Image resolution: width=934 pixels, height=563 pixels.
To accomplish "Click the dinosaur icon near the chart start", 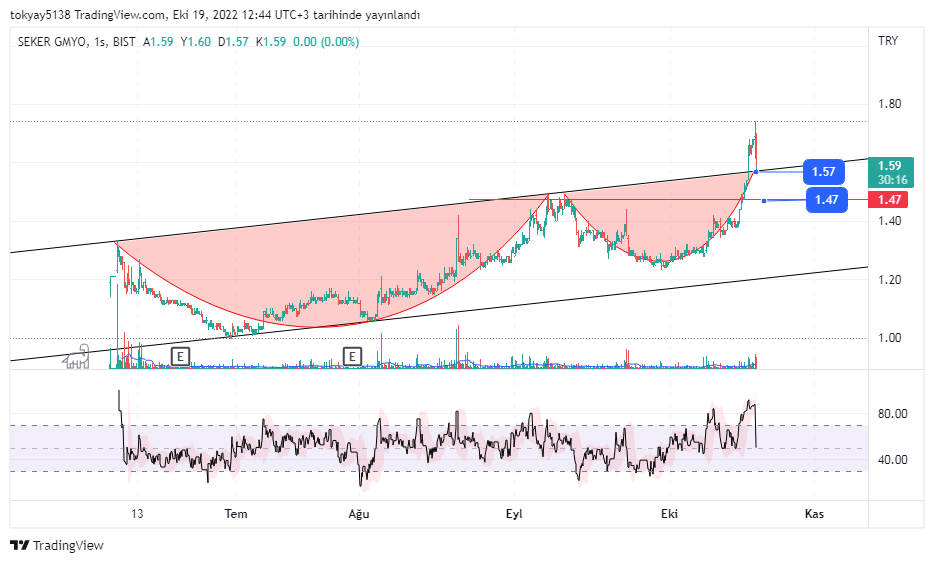I will coord(77,356).
